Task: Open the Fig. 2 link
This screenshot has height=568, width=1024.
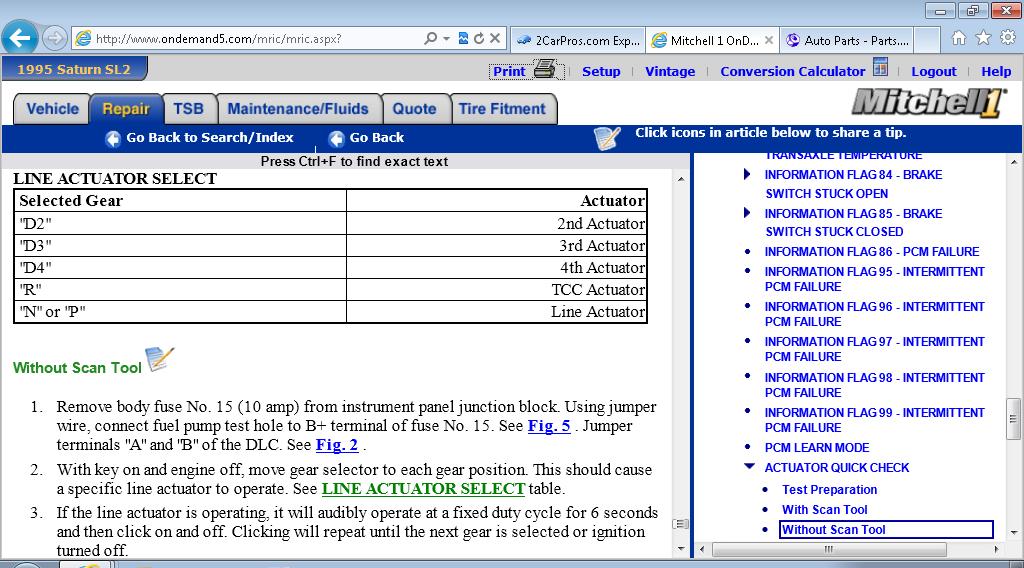Action: point(337,445)
